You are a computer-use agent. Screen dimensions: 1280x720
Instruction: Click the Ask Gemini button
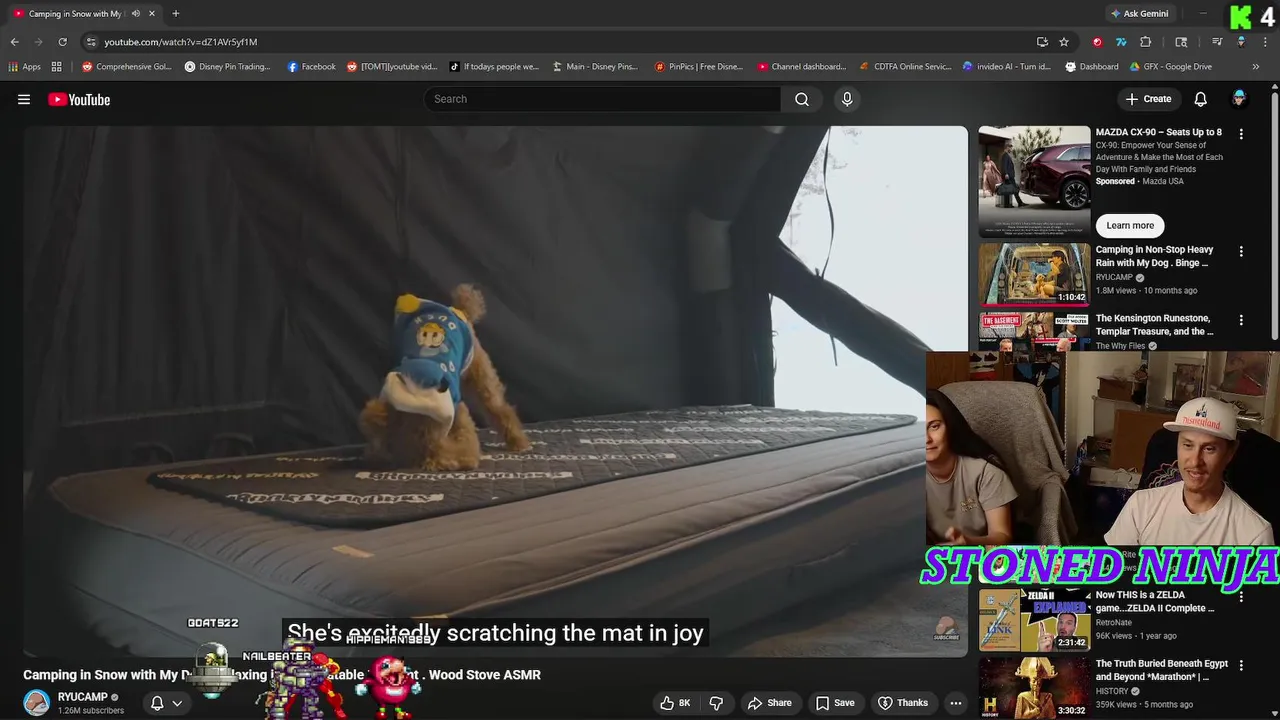[x=1139, y=14]
